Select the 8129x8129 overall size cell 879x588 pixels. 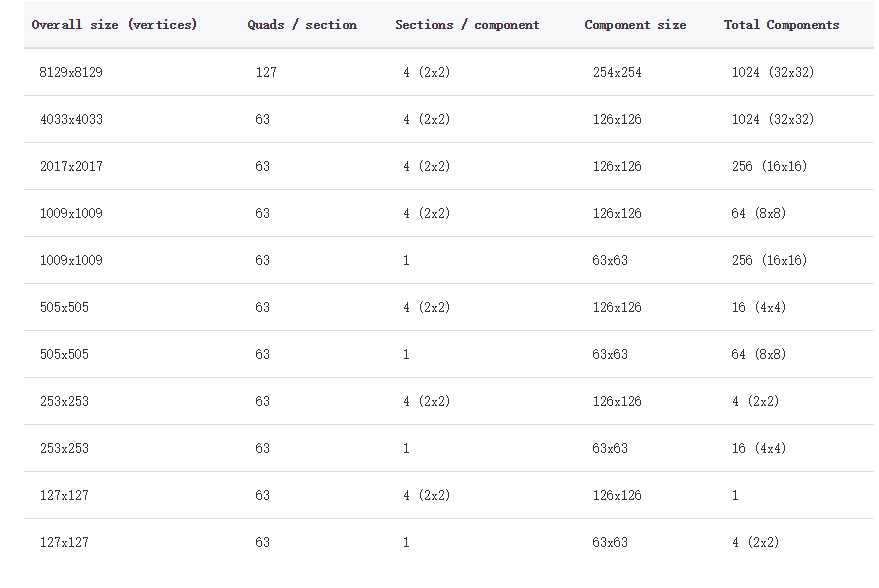point(71,72)
